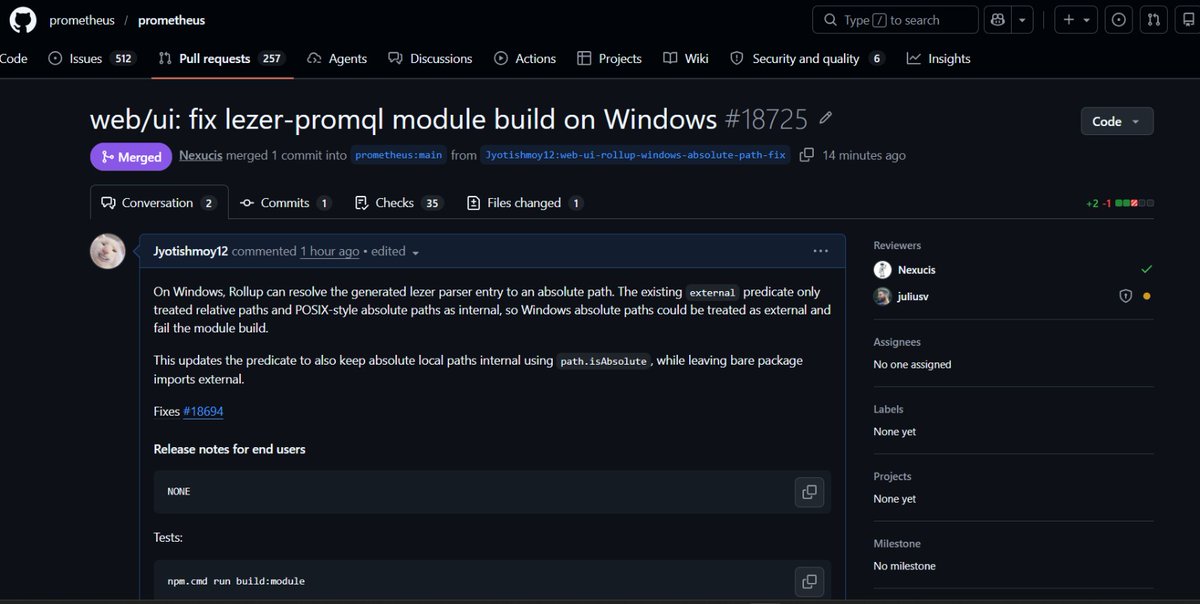The image size is (1200, 604).
Task: Click Nexucis reviewer avatar
Action: [x=882, y=270]
